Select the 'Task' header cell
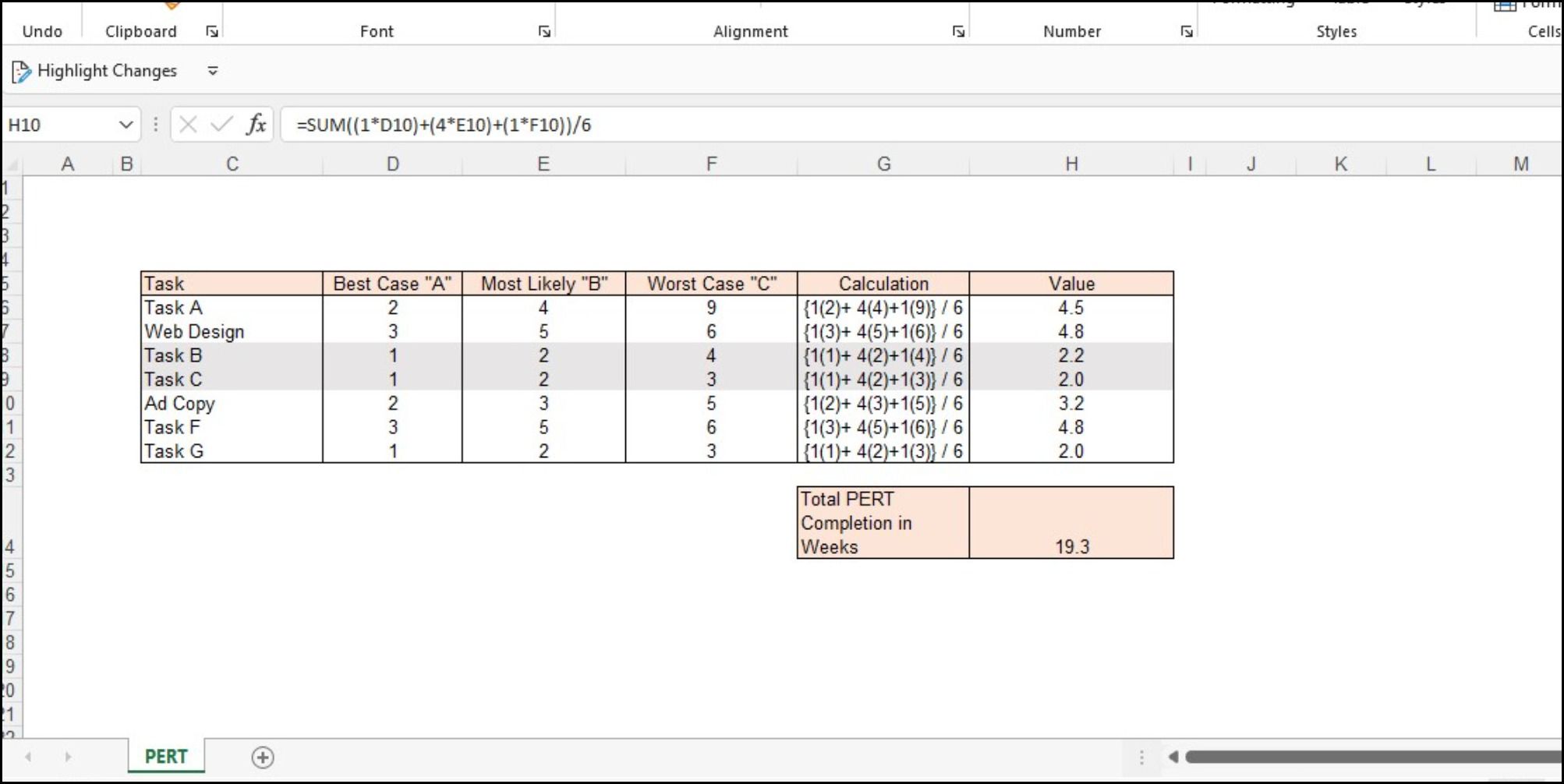 (x=232, y=284)
